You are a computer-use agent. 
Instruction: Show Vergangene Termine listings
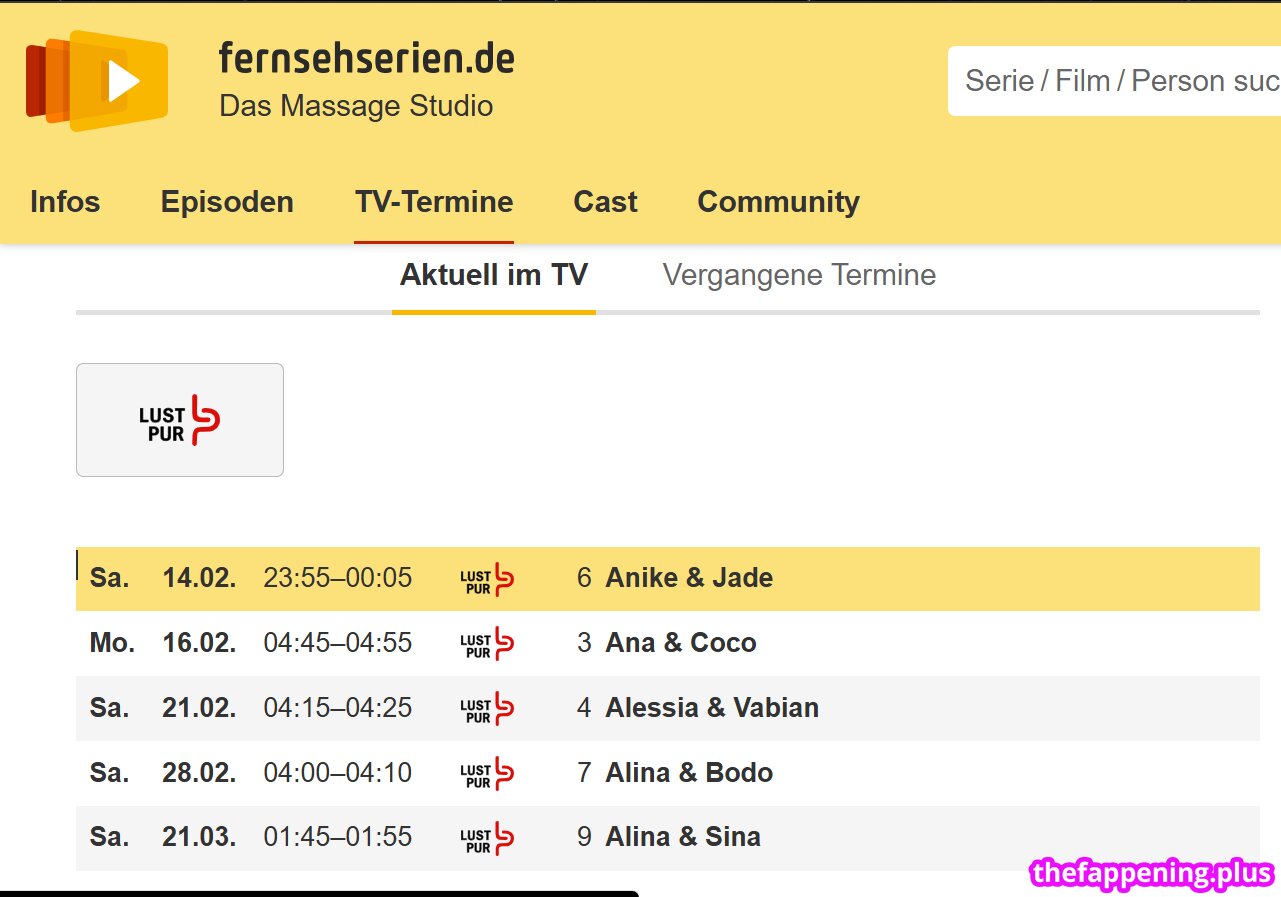(x=799, y=275)
